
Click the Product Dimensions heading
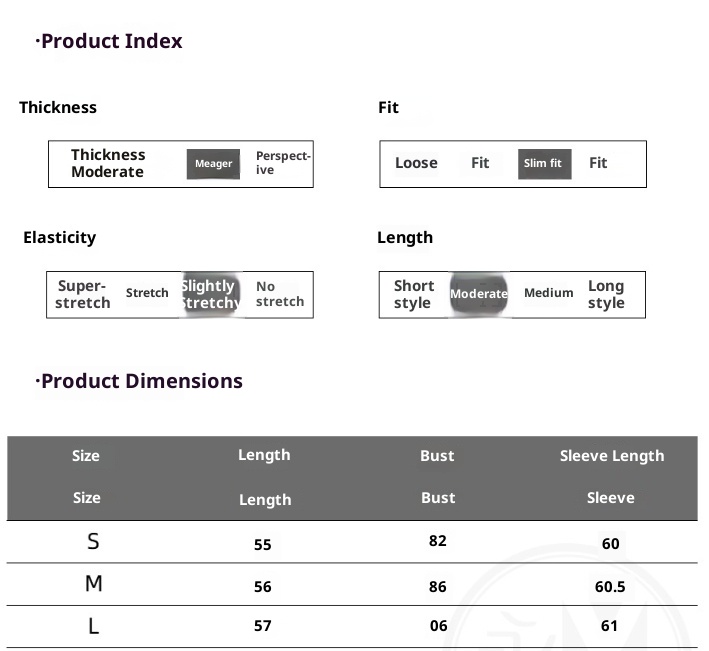(x=139, y=381)
